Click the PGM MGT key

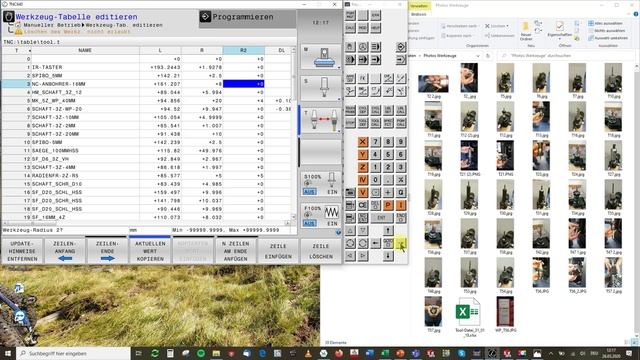350,16
